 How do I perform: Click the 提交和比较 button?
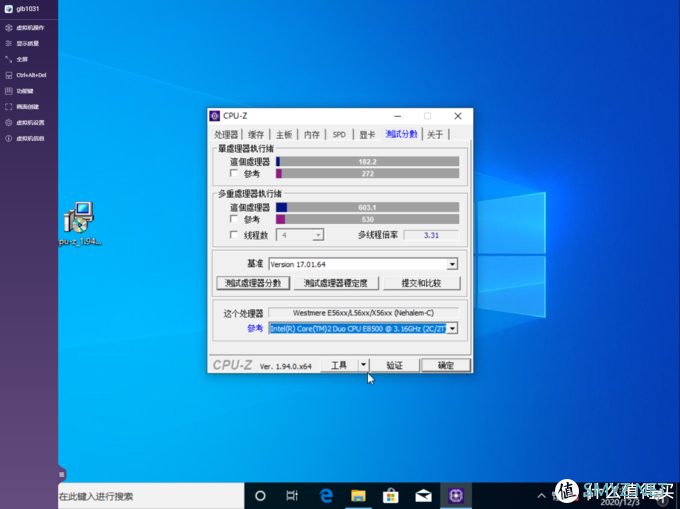(421, 283)
